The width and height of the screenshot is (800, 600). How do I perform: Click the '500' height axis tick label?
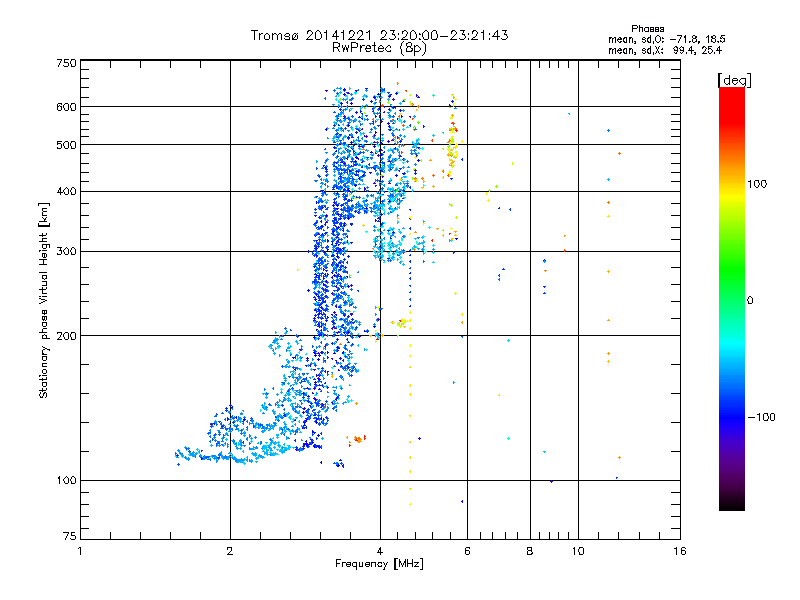66,145
